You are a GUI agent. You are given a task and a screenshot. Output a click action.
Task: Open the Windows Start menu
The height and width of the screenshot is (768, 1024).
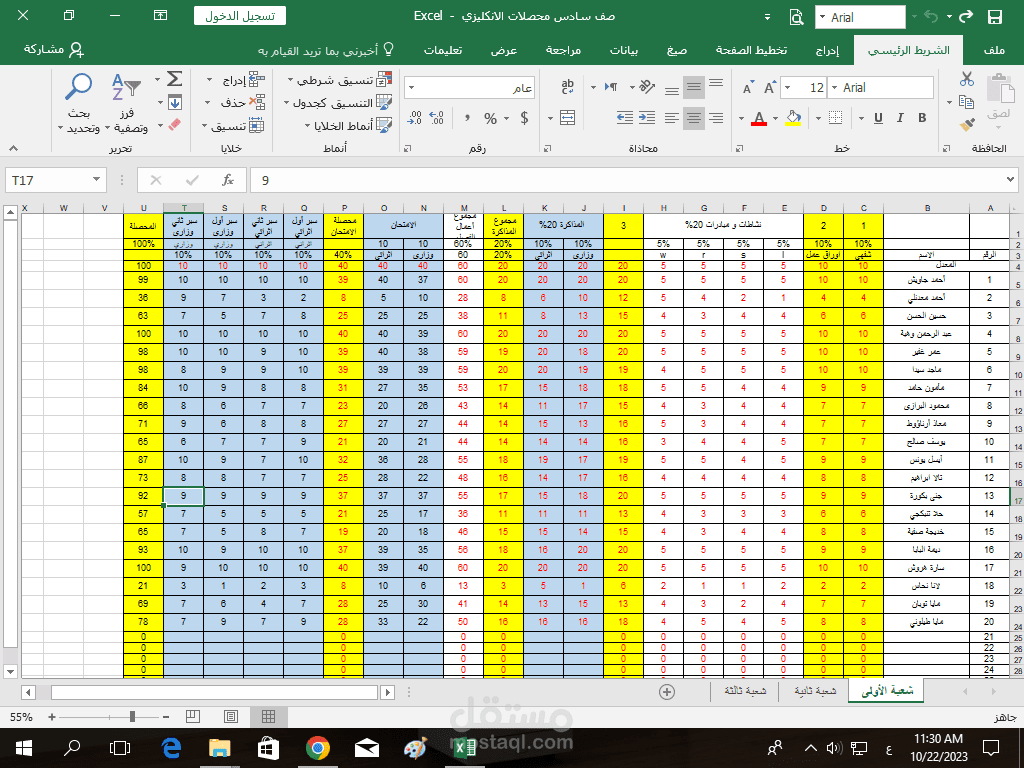click(24, 748)
